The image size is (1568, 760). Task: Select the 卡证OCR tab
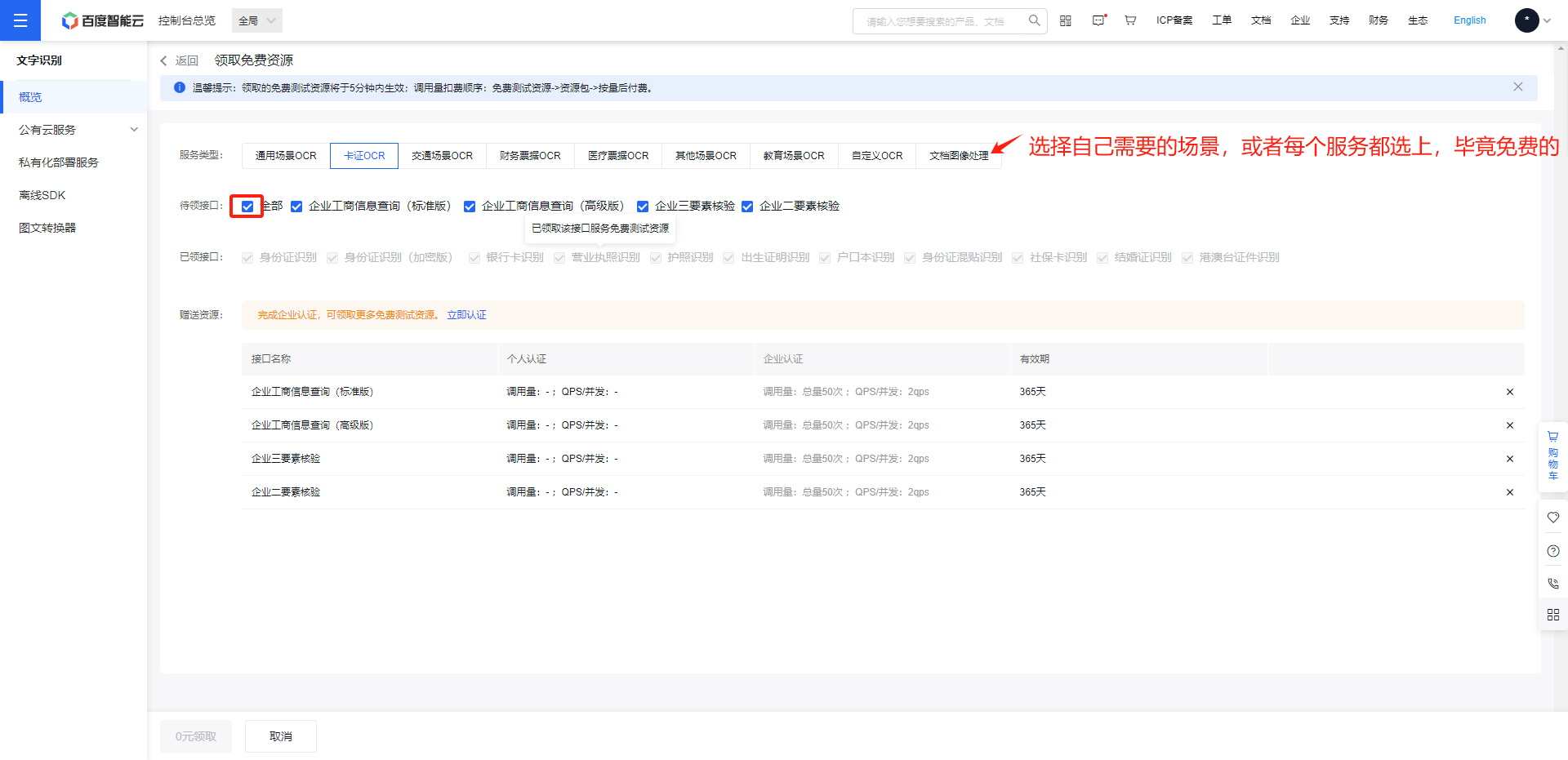(364, 155)
